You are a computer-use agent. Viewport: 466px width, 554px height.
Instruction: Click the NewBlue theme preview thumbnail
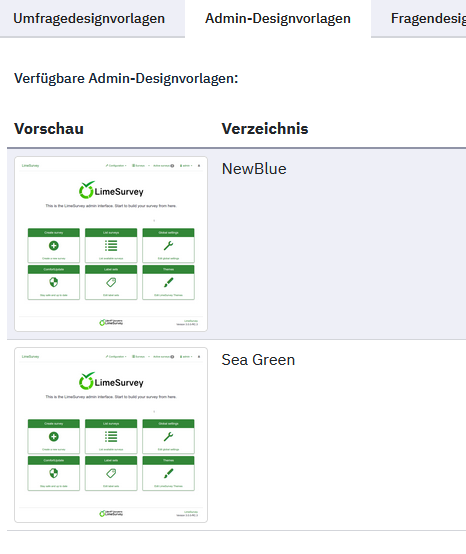point(111,244)
